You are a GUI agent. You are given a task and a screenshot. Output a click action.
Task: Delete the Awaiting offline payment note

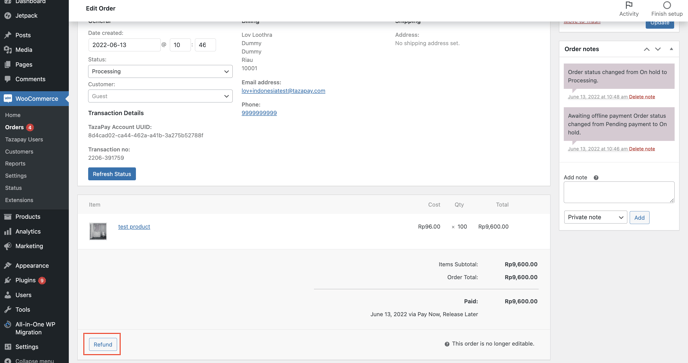point(642,149)
